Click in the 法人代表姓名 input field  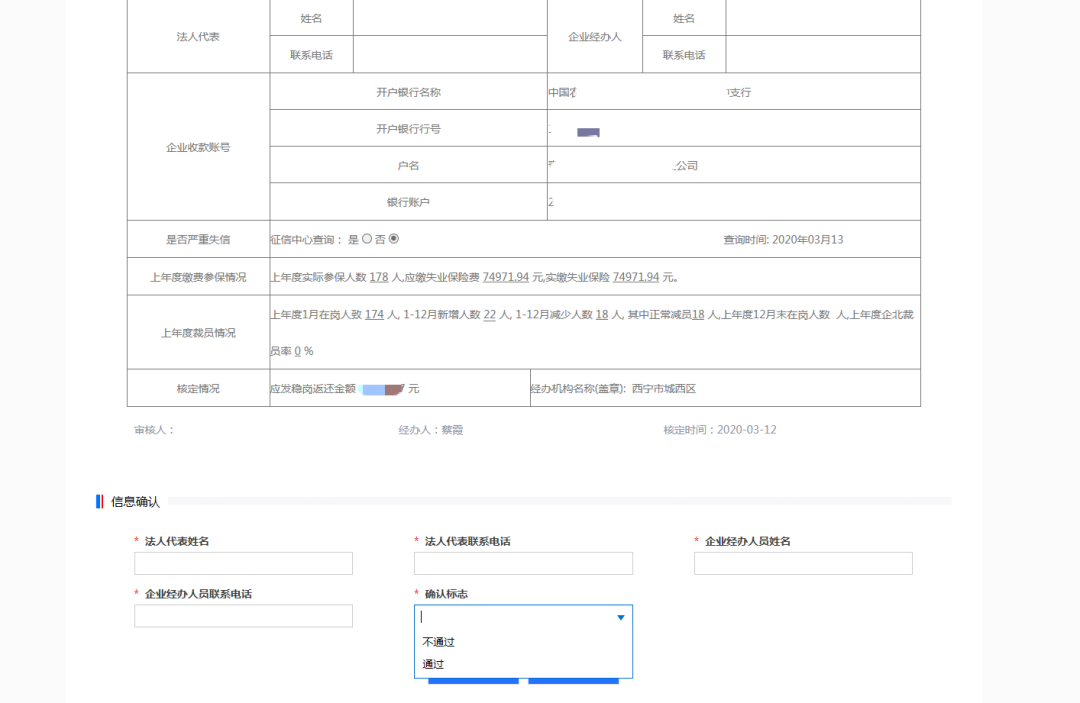point(242,563)
